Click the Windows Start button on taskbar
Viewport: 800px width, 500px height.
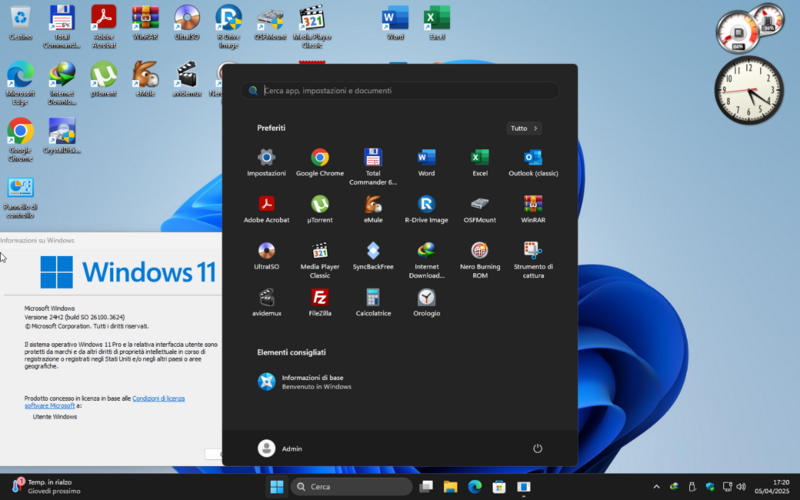pos(277,487)
